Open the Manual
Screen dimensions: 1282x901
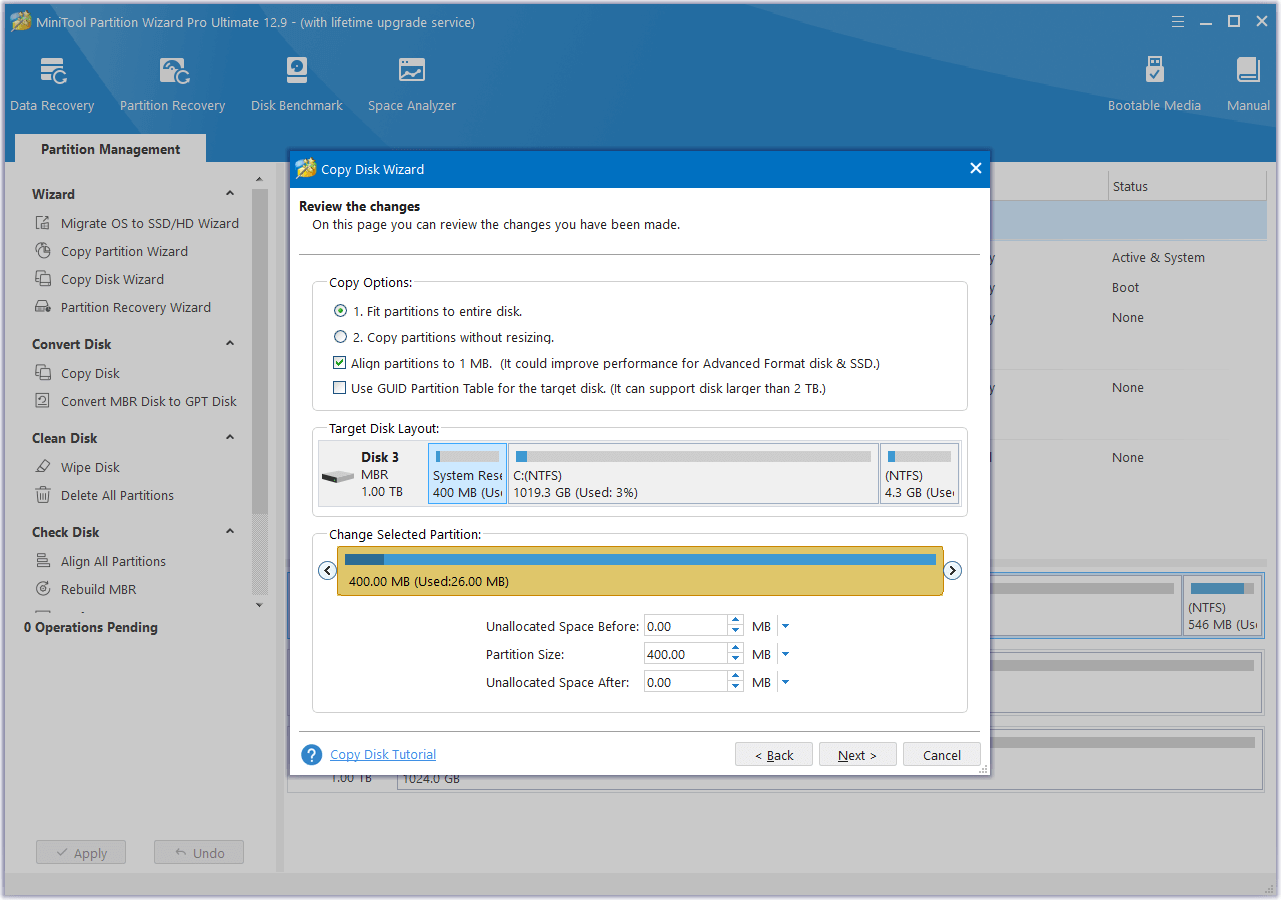pos(1247,80)
